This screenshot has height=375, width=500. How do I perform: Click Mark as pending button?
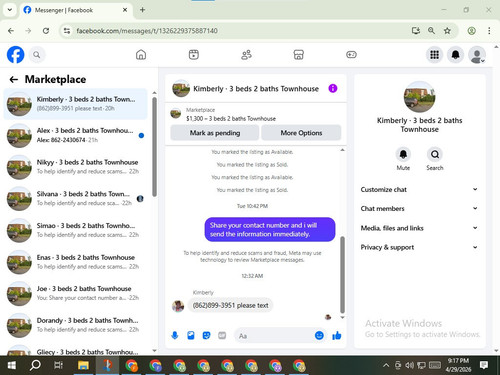pos(215,133)
